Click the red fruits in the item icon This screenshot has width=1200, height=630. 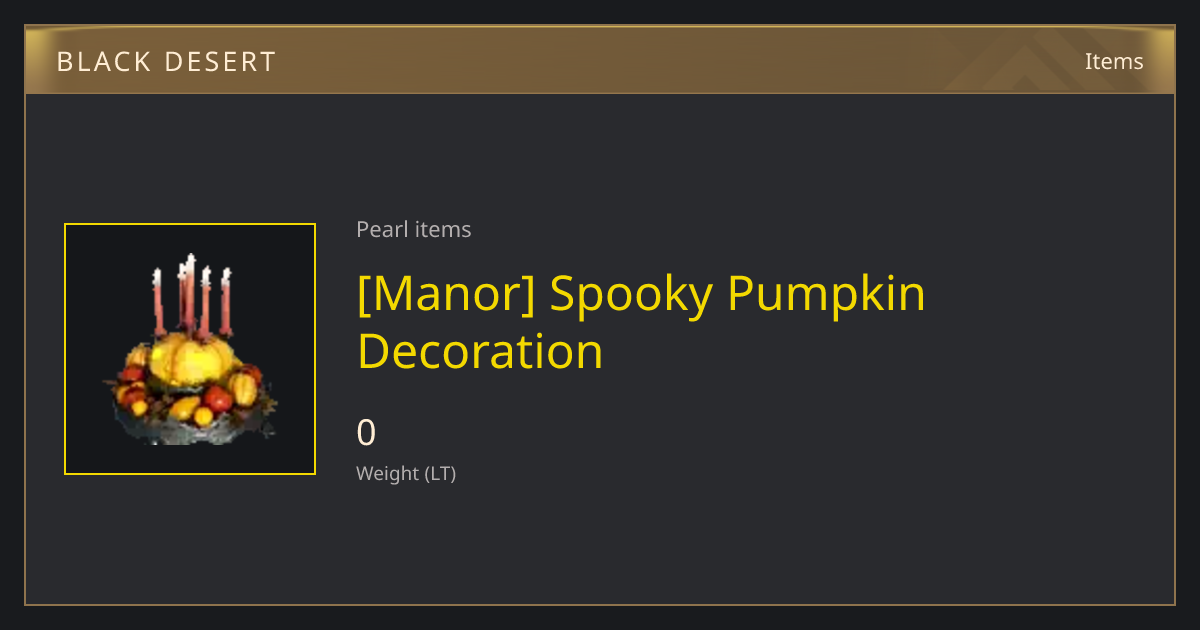(218, 400)
